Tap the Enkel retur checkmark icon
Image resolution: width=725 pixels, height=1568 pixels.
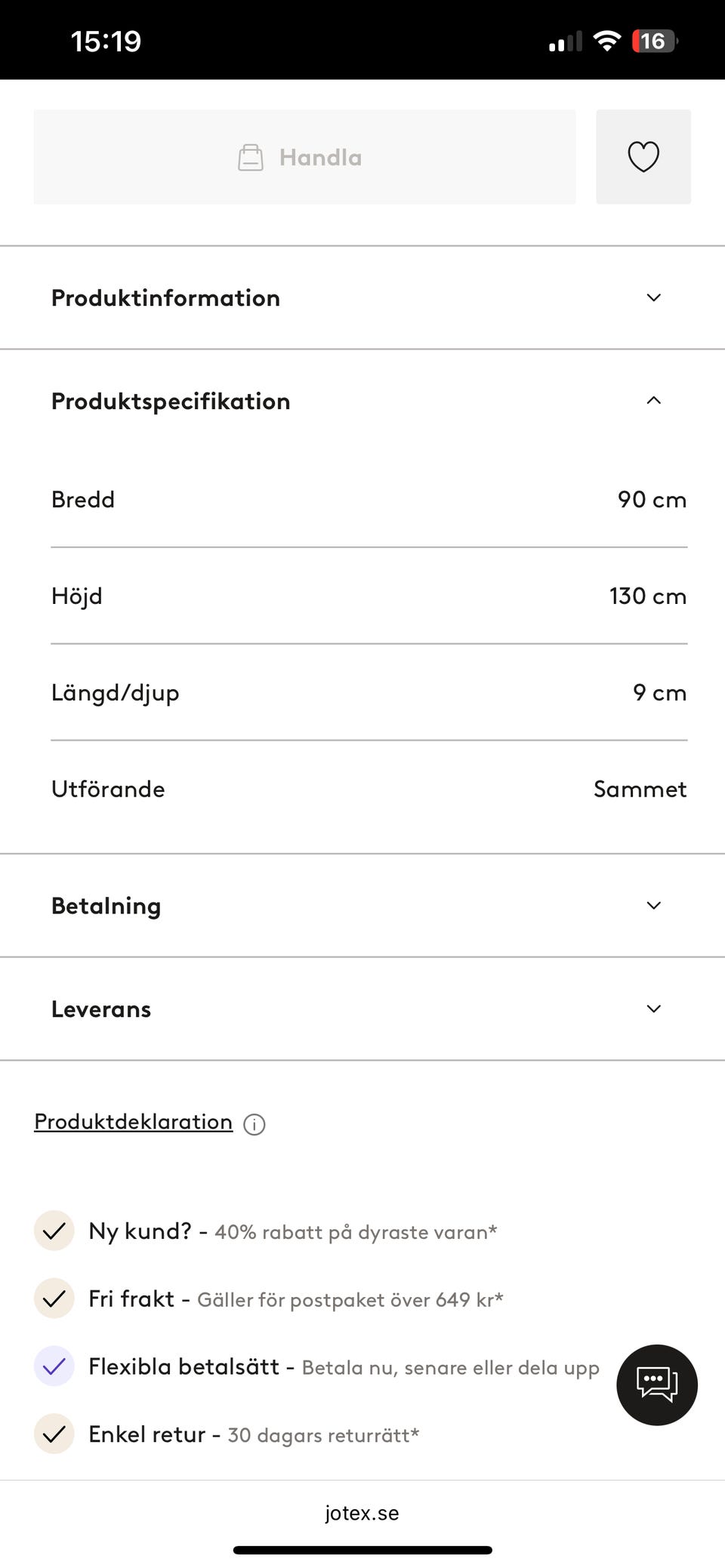point(54,1434)
